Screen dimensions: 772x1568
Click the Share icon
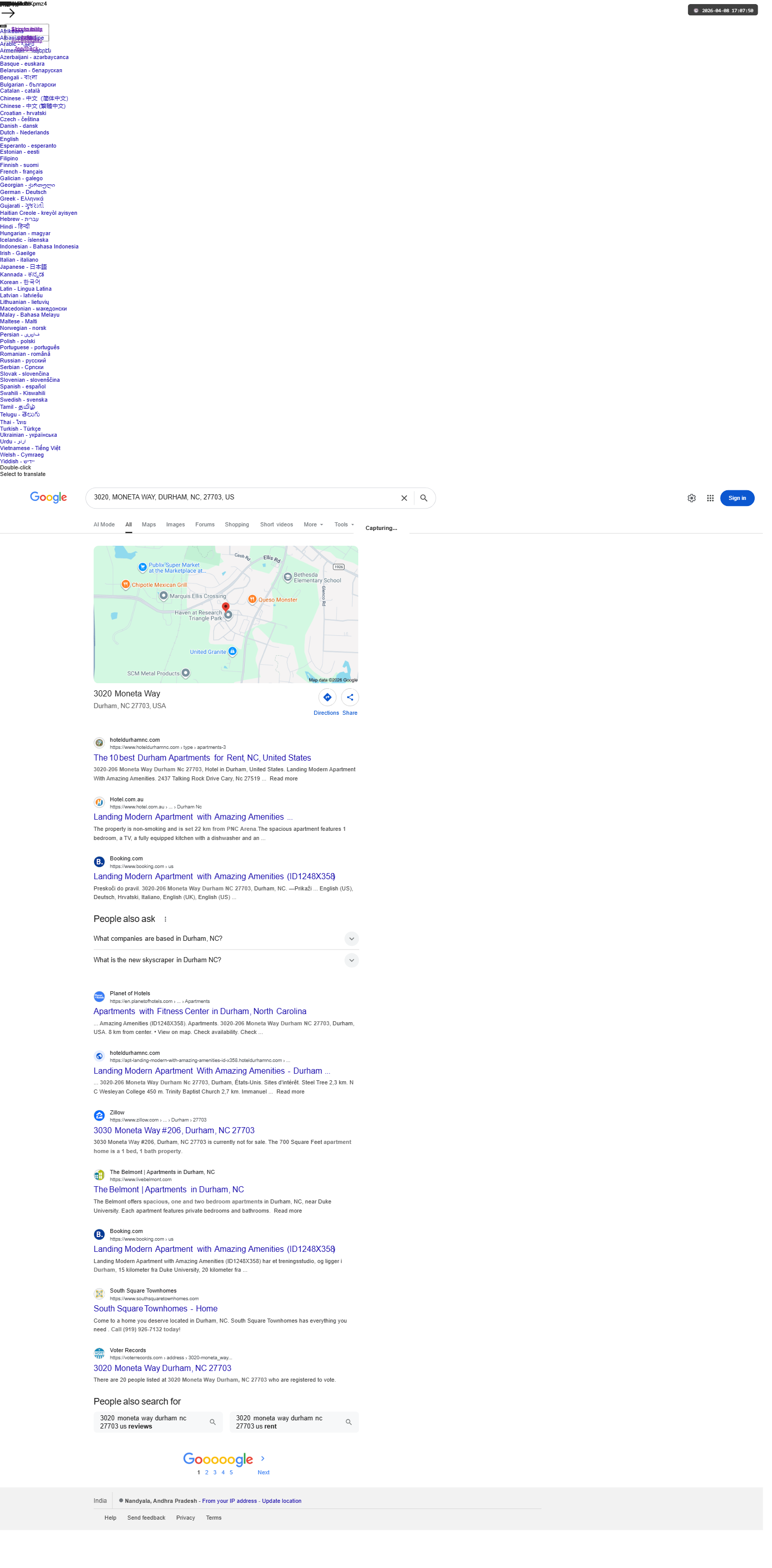[350, 697]
